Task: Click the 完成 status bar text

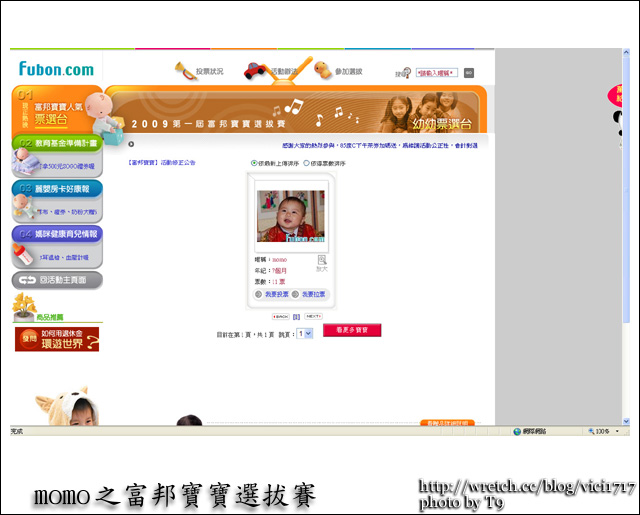Action: click(x=17, y=431)
